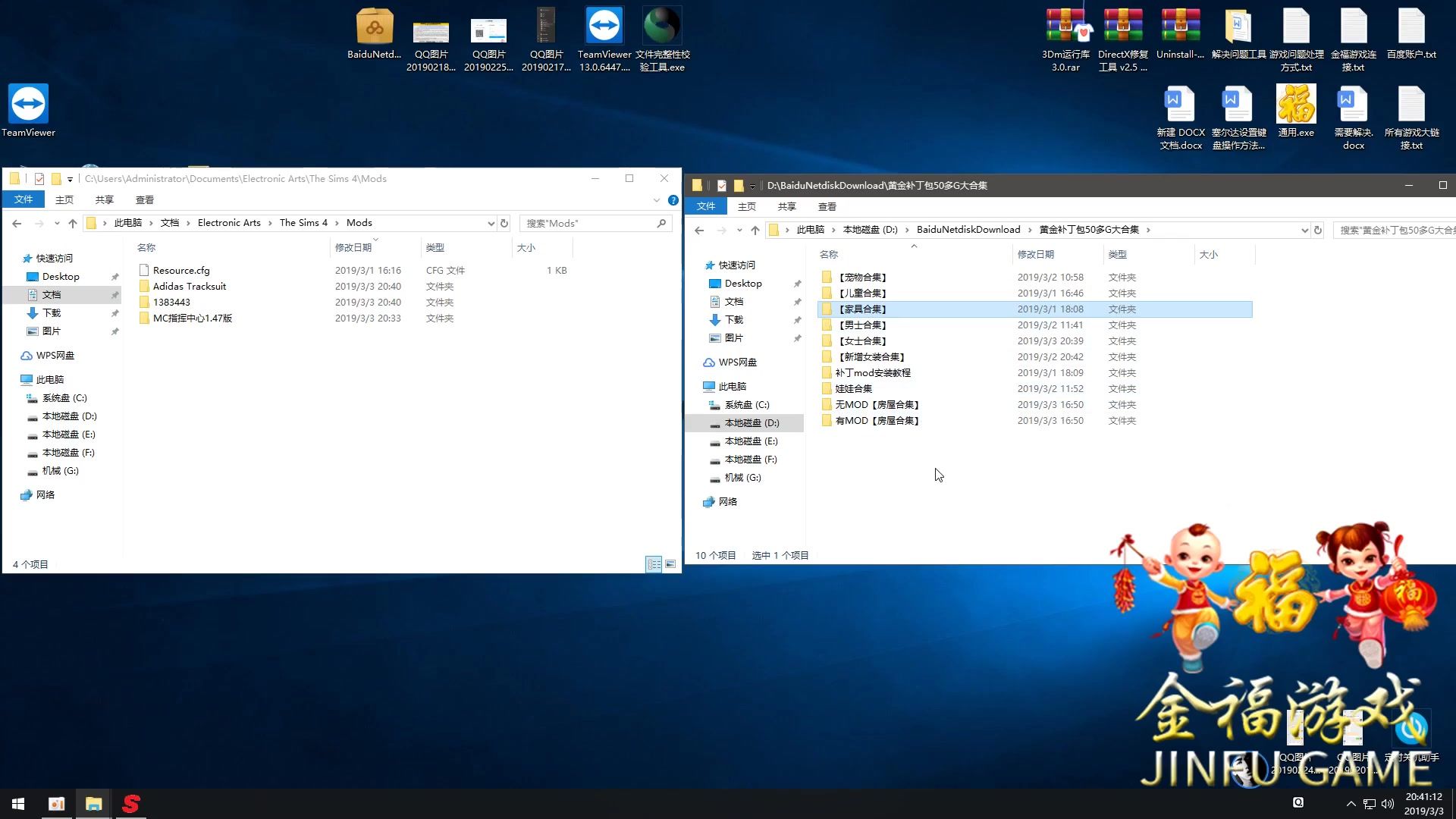This screenshot has height=819, width=1456.
Task: Toggle properties checkmark in 黄金补丁包 title bar
Action: click(722, 185)
